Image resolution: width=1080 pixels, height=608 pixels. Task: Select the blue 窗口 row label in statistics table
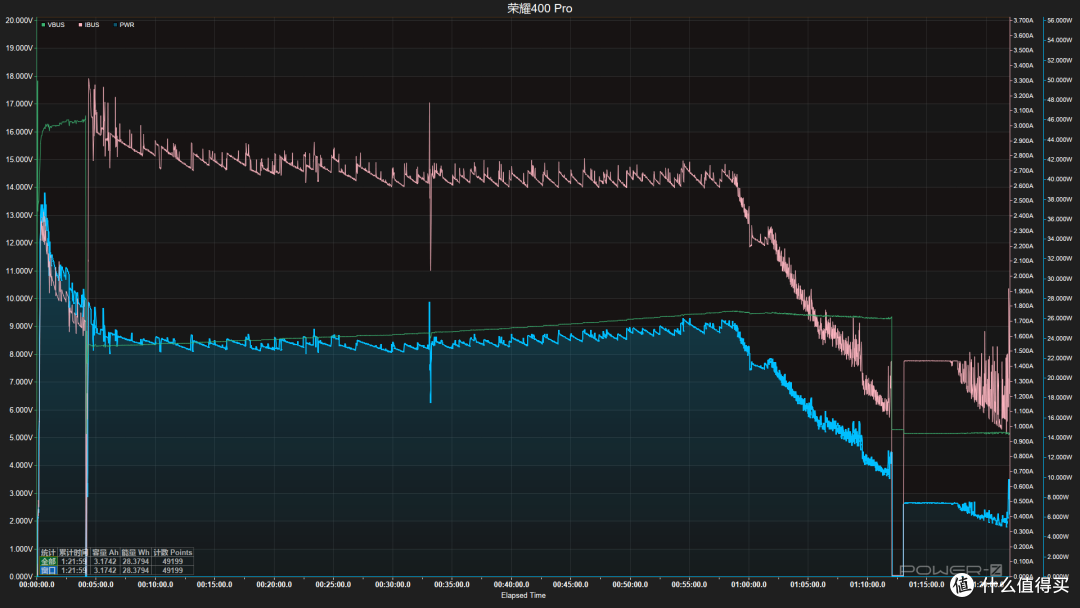click(48, 570)
